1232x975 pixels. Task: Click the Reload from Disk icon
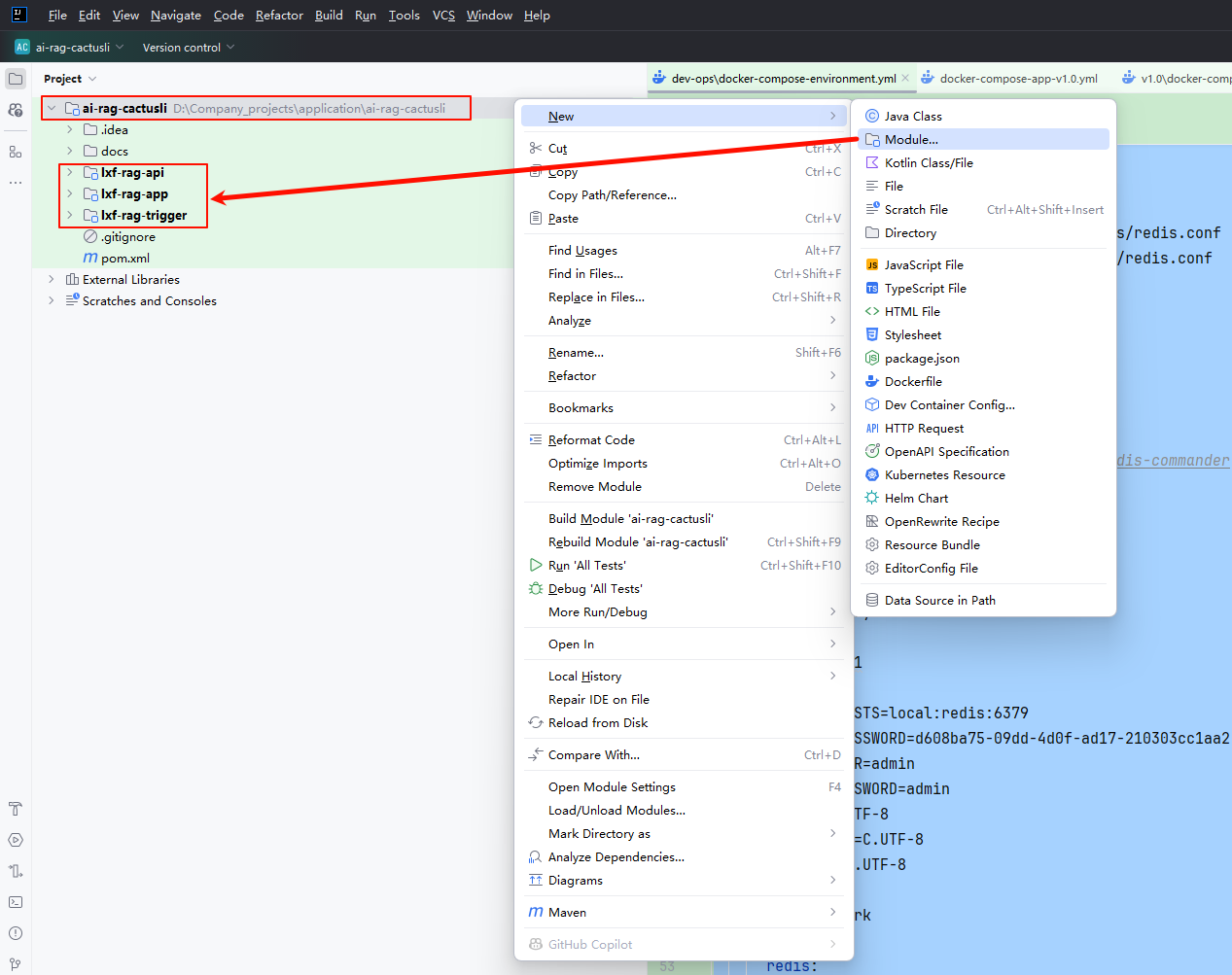[x=536, y=722]
